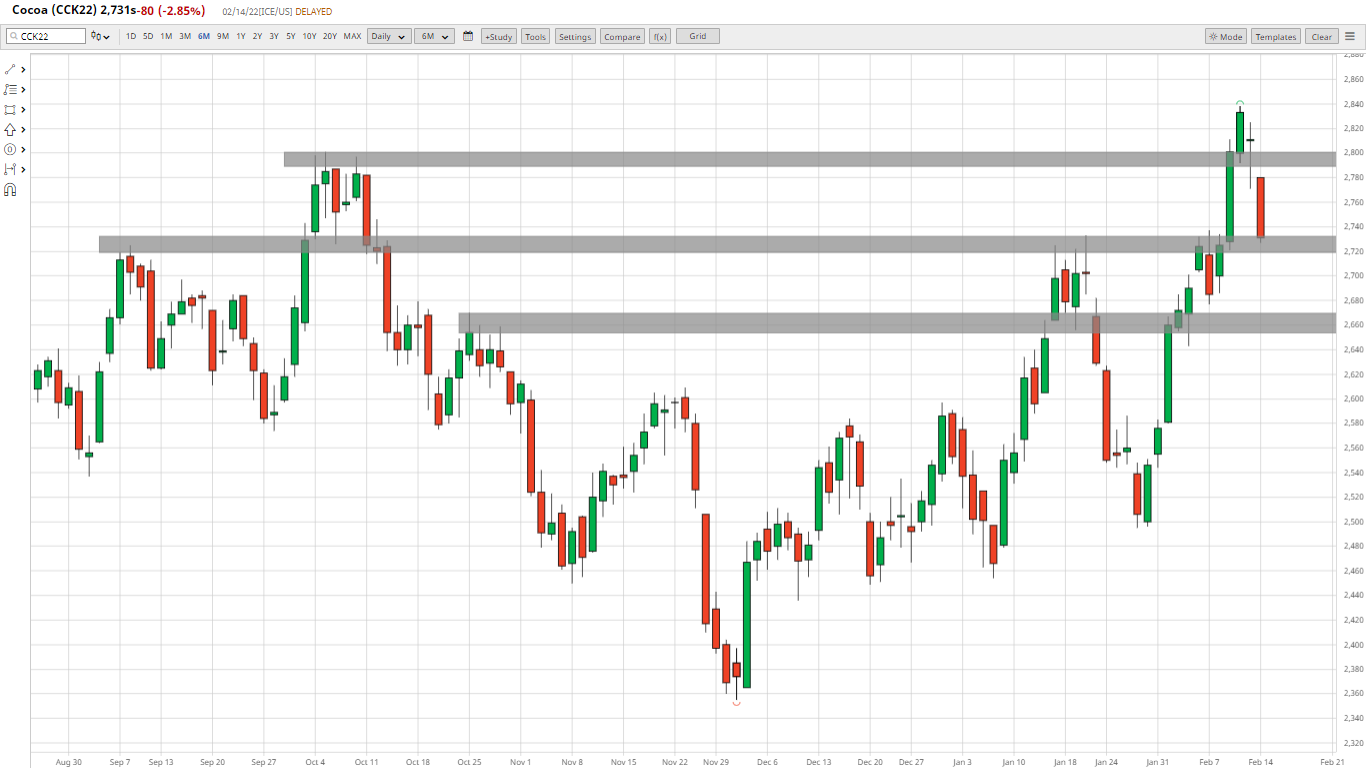This screenshot has width=1366, height=768.
Task: Click the (-2.85%) change text
Action: coord(181,10)
